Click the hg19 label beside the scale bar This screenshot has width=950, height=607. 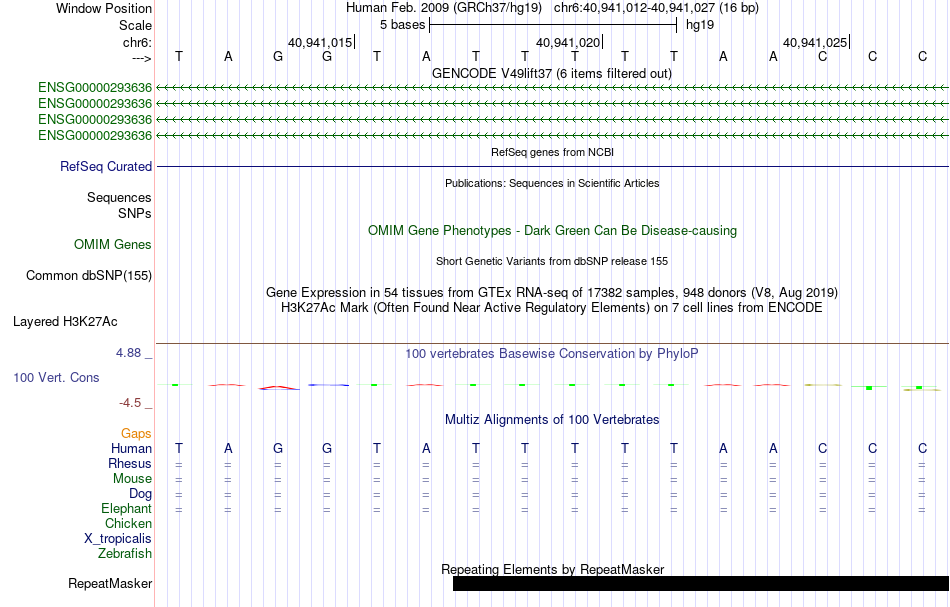pos(700,25)
